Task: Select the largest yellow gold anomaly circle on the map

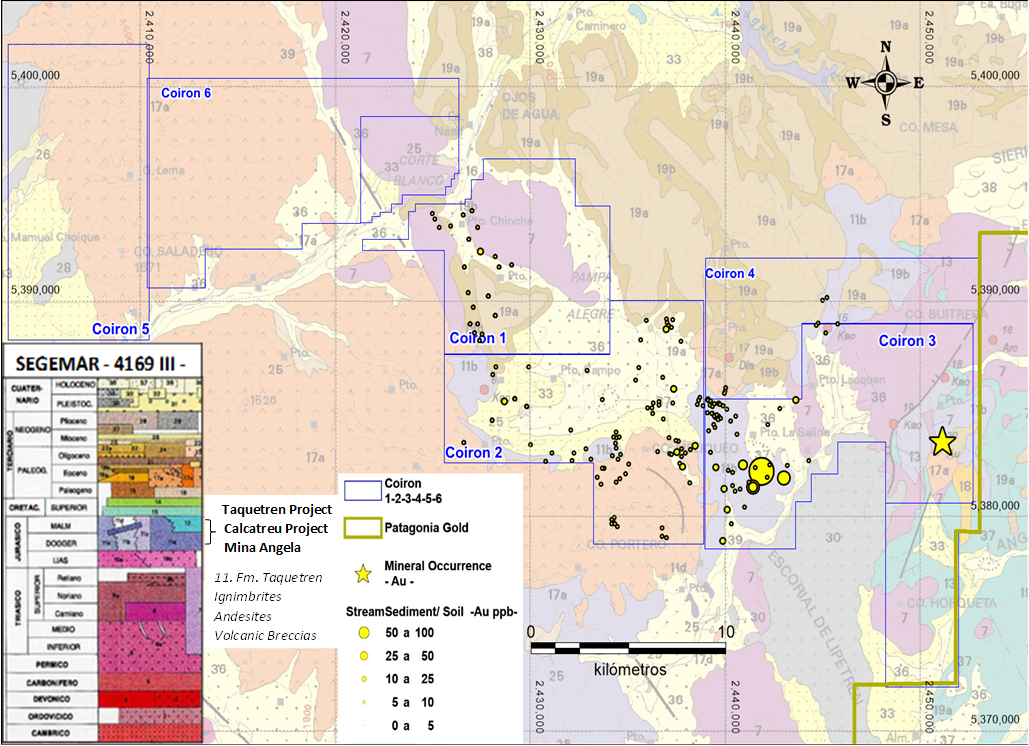Action: [762, 470]
